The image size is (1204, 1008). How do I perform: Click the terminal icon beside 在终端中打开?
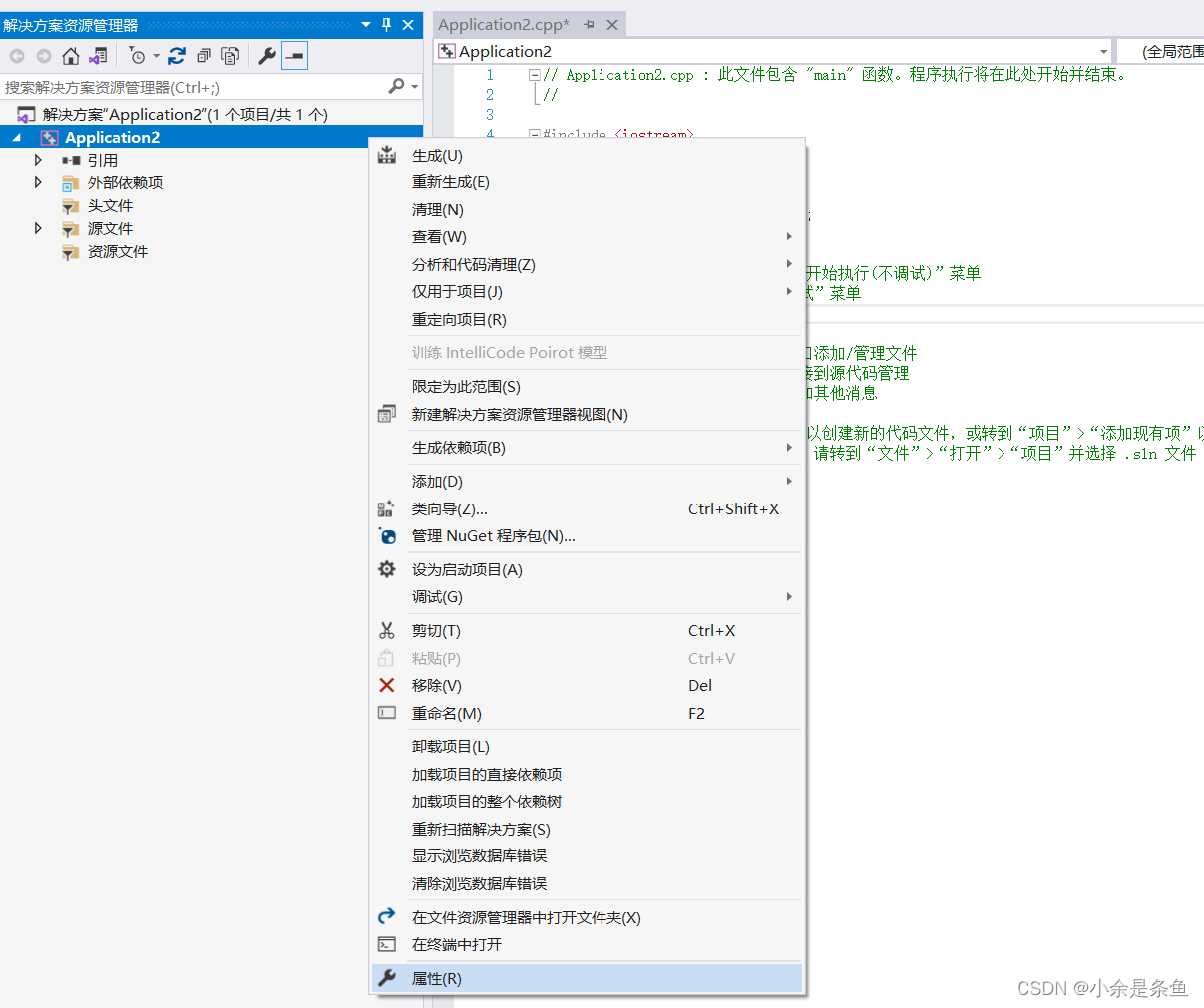click(x=387, y=944)
